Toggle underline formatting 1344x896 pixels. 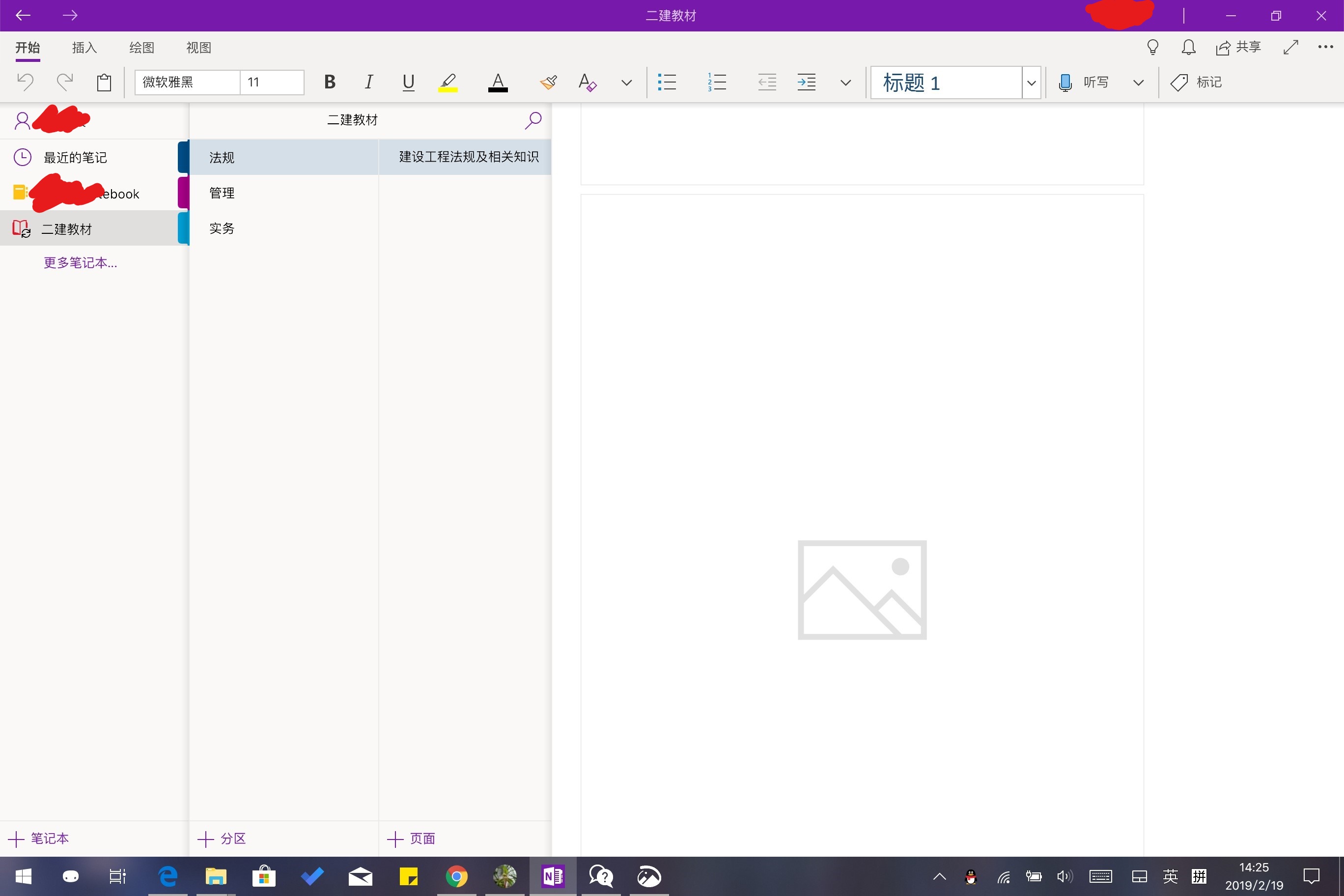pos(408,83)
